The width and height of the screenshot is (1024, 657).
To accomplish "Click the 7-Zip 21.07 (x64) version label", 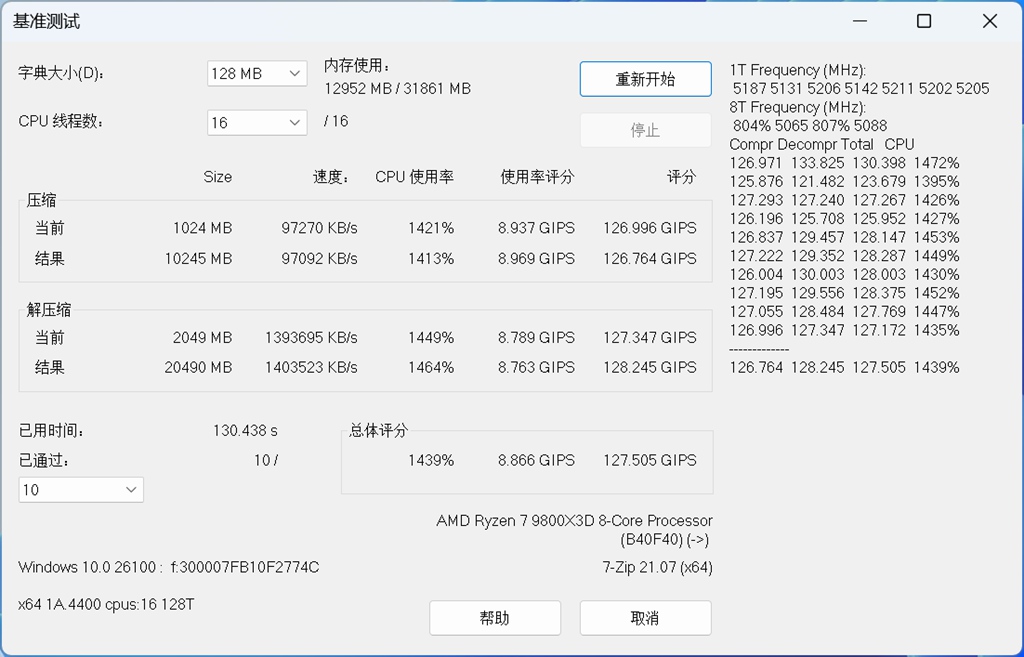I will [x=657, y=568].
